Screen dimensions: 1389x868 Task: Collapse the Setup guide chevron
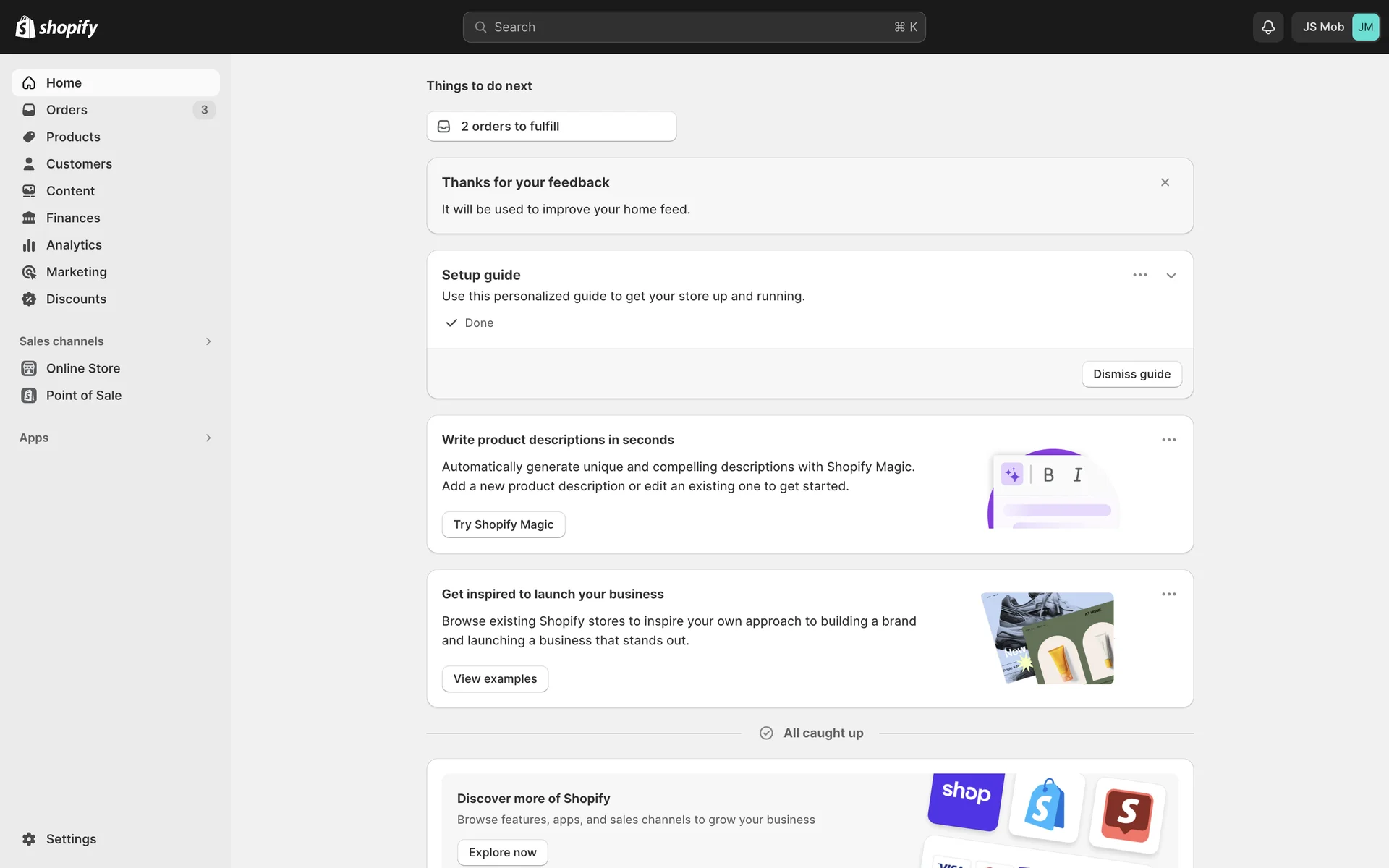(x=1171, y=276)
